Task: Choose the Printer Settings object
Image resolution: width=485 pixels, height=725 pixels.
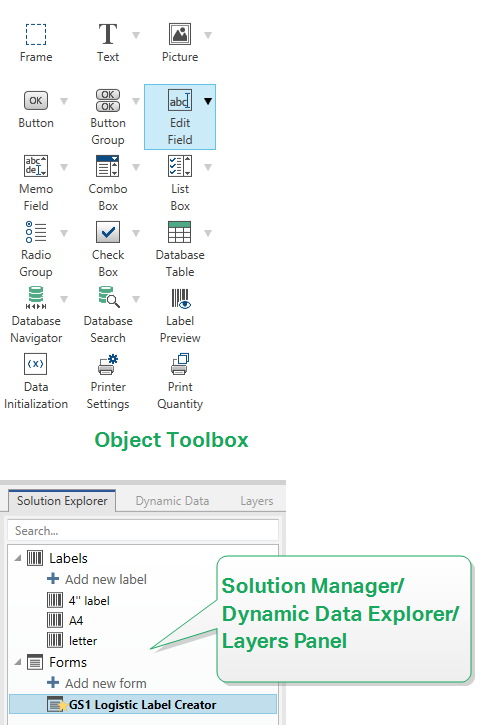Action: pyautogui.click(x=108, y=382)
